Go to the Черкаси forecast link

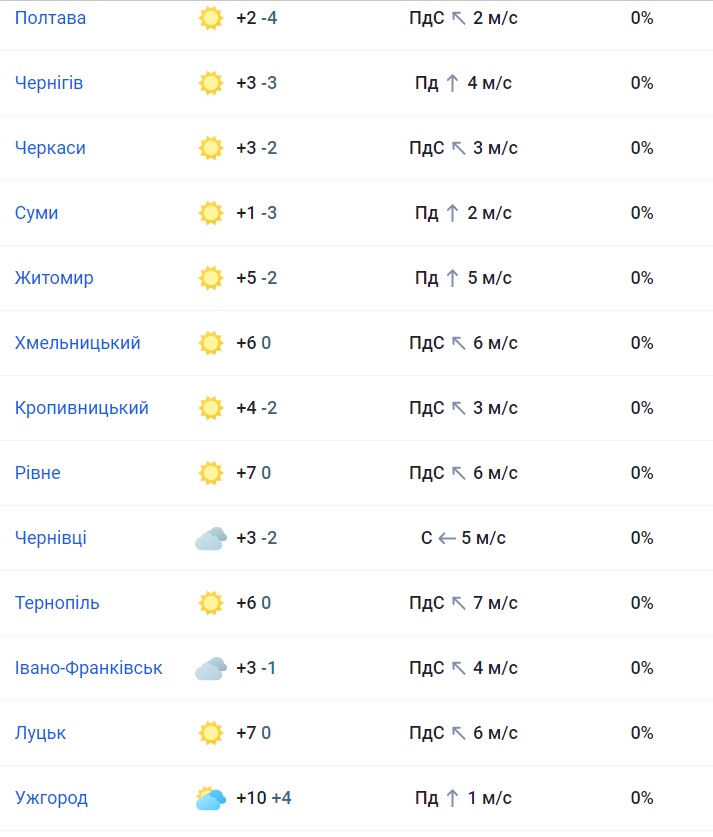coord(50,148)
